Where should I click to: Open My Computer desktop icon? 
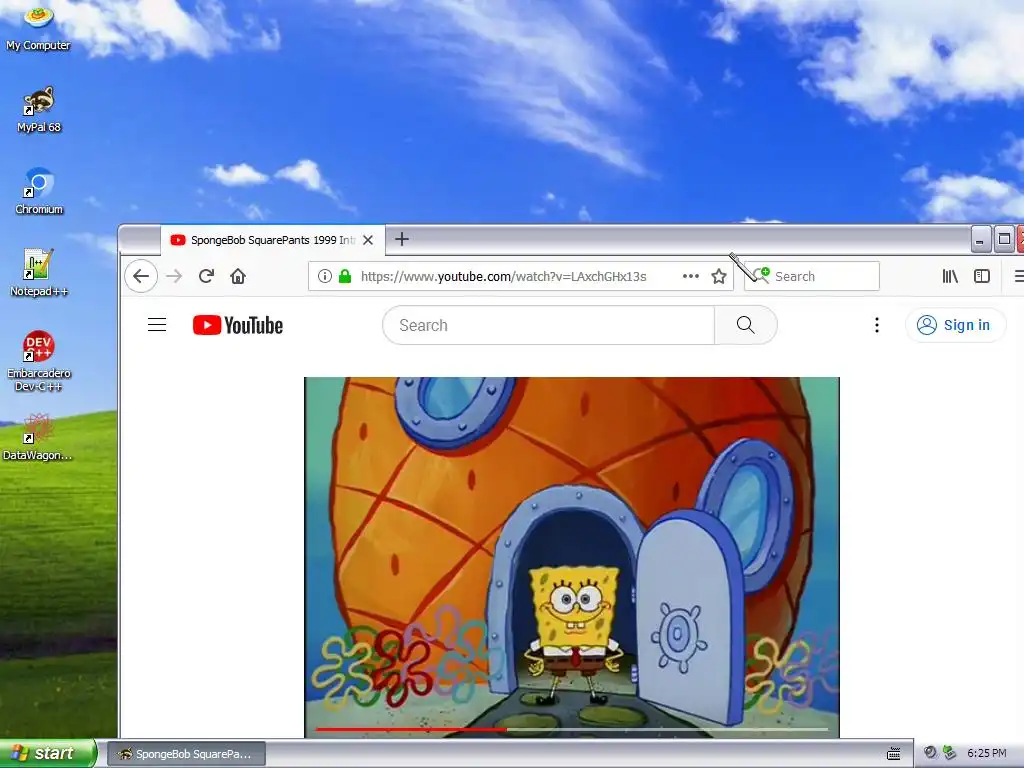(39, 26)
